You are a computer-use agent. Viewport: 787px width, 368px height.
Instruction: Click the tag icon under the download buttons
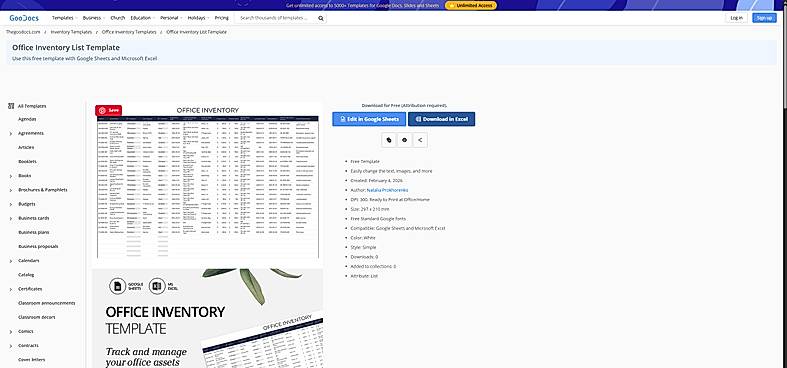(x=388, y=140)
